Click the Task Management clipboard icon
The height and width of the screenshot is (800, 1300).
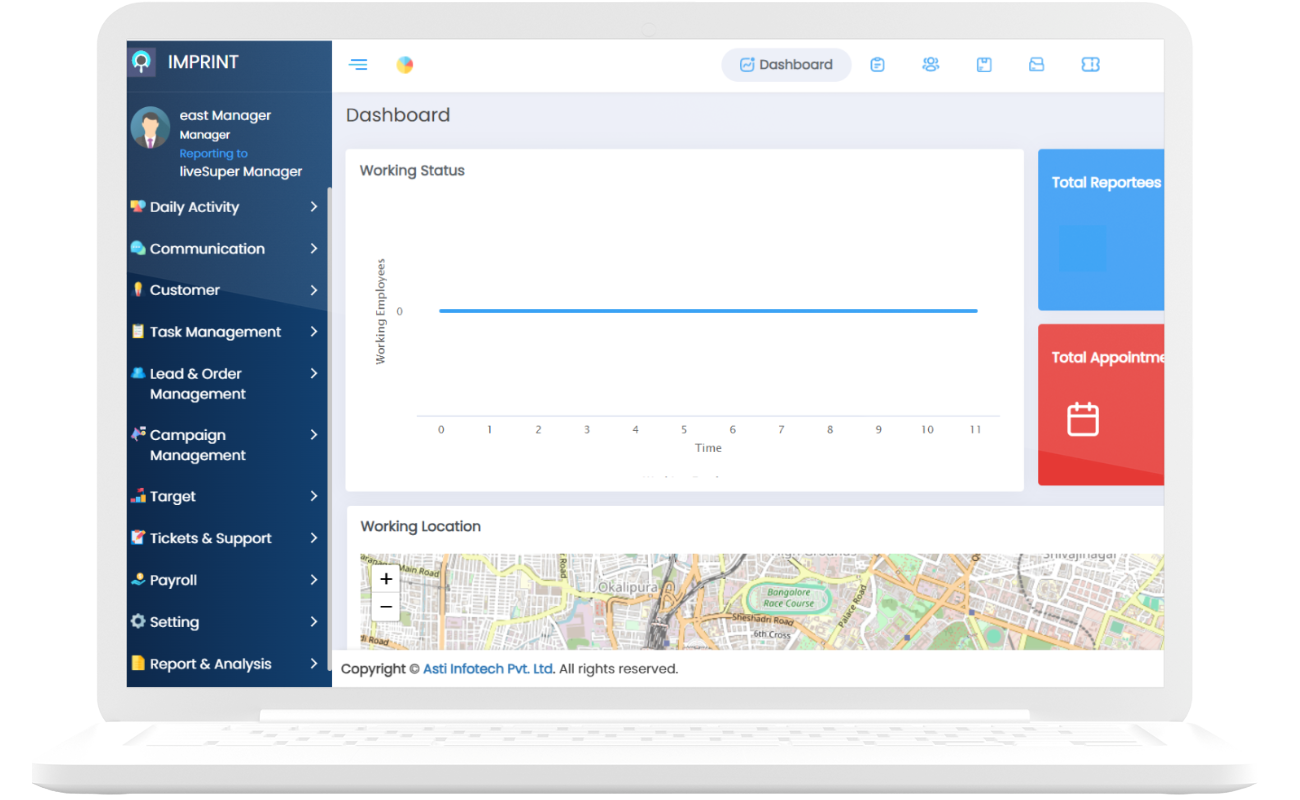coord(138,331)
